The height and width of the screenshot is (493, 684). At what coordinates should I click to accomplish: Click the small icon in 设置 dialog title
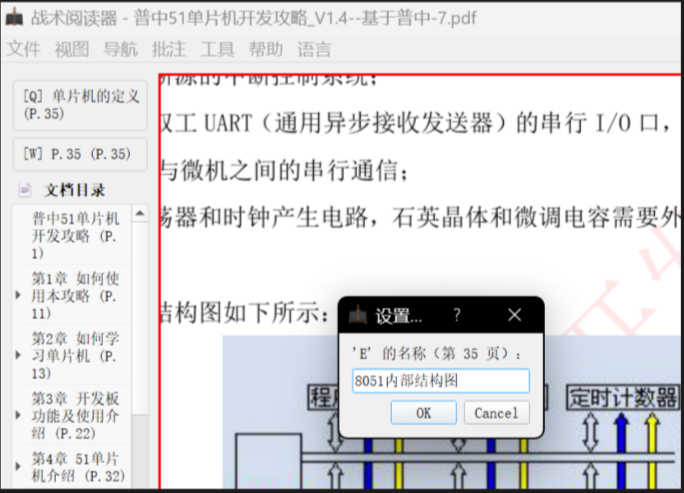357,315
